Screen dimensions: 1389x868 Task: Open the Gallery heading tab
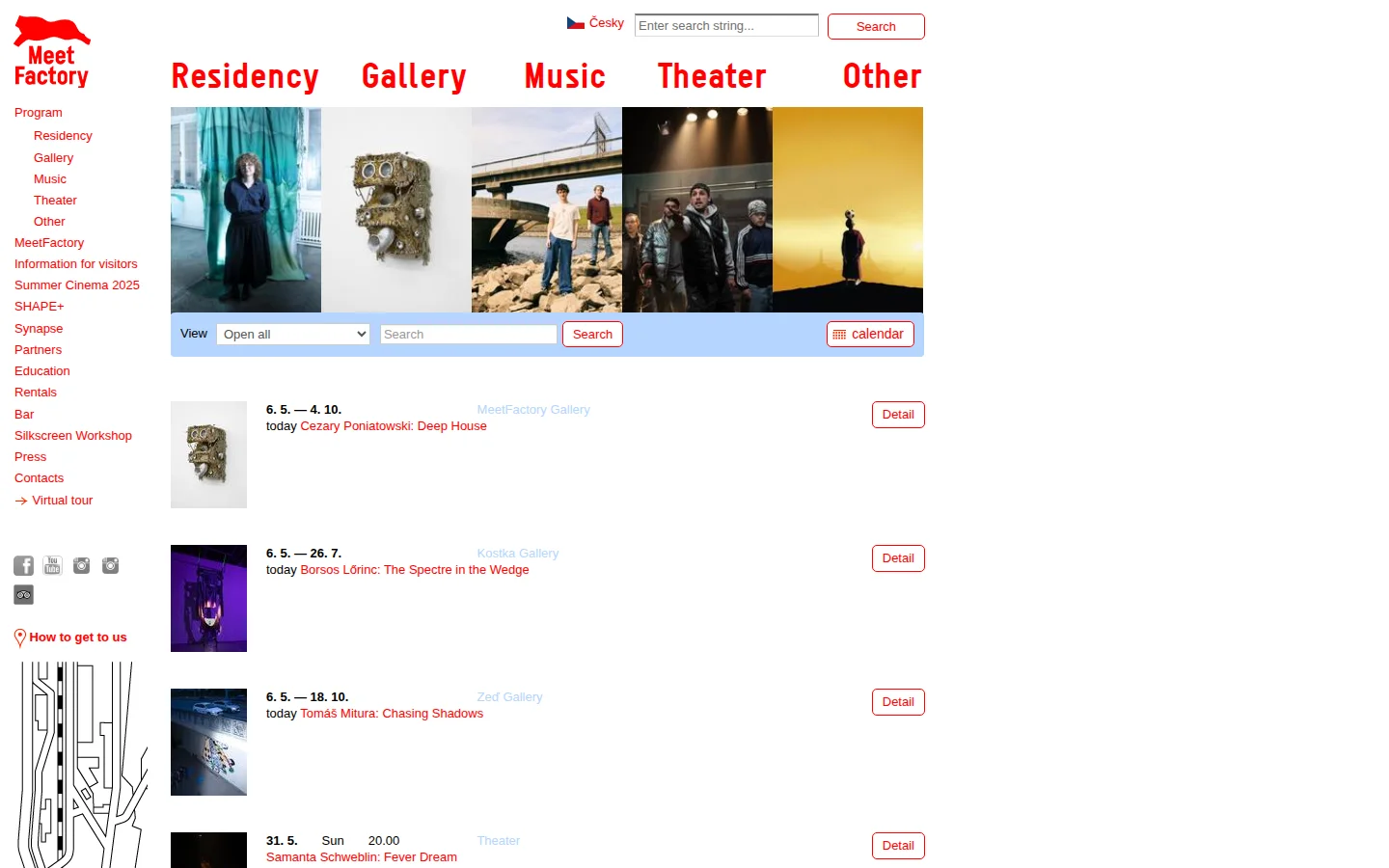(414, 76)
